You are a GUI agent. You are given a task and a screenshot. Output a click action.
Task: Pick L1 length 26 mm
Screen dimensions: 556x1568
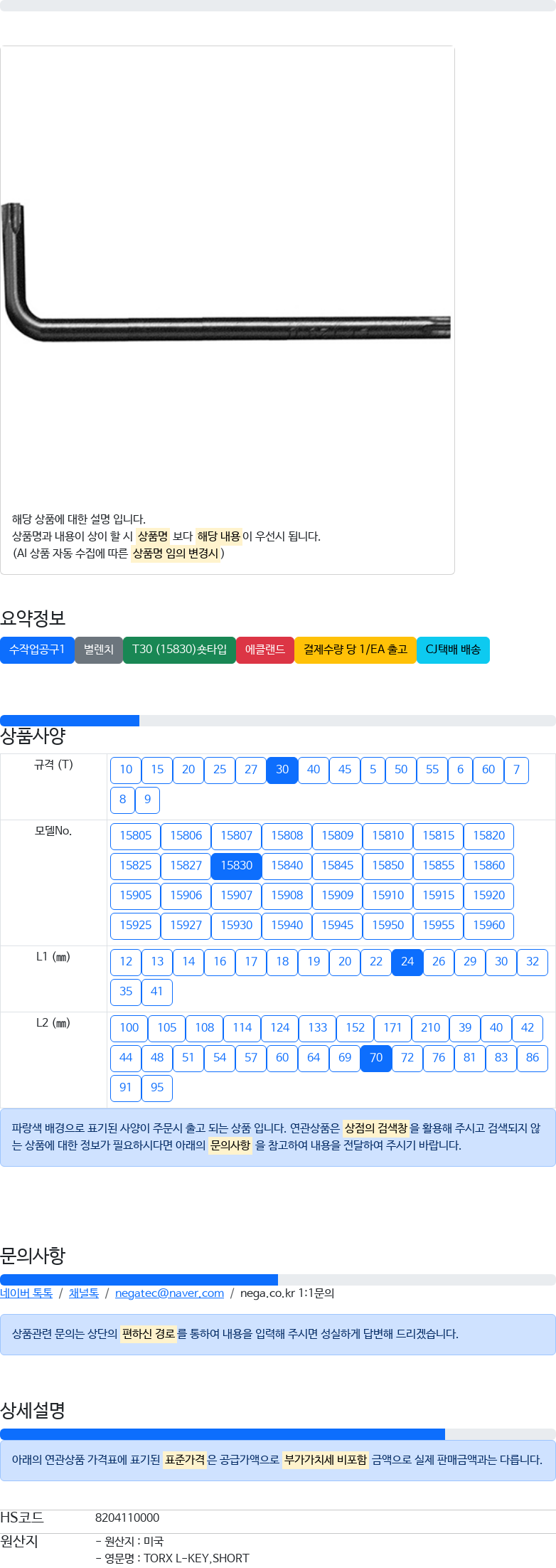(439, 962)
